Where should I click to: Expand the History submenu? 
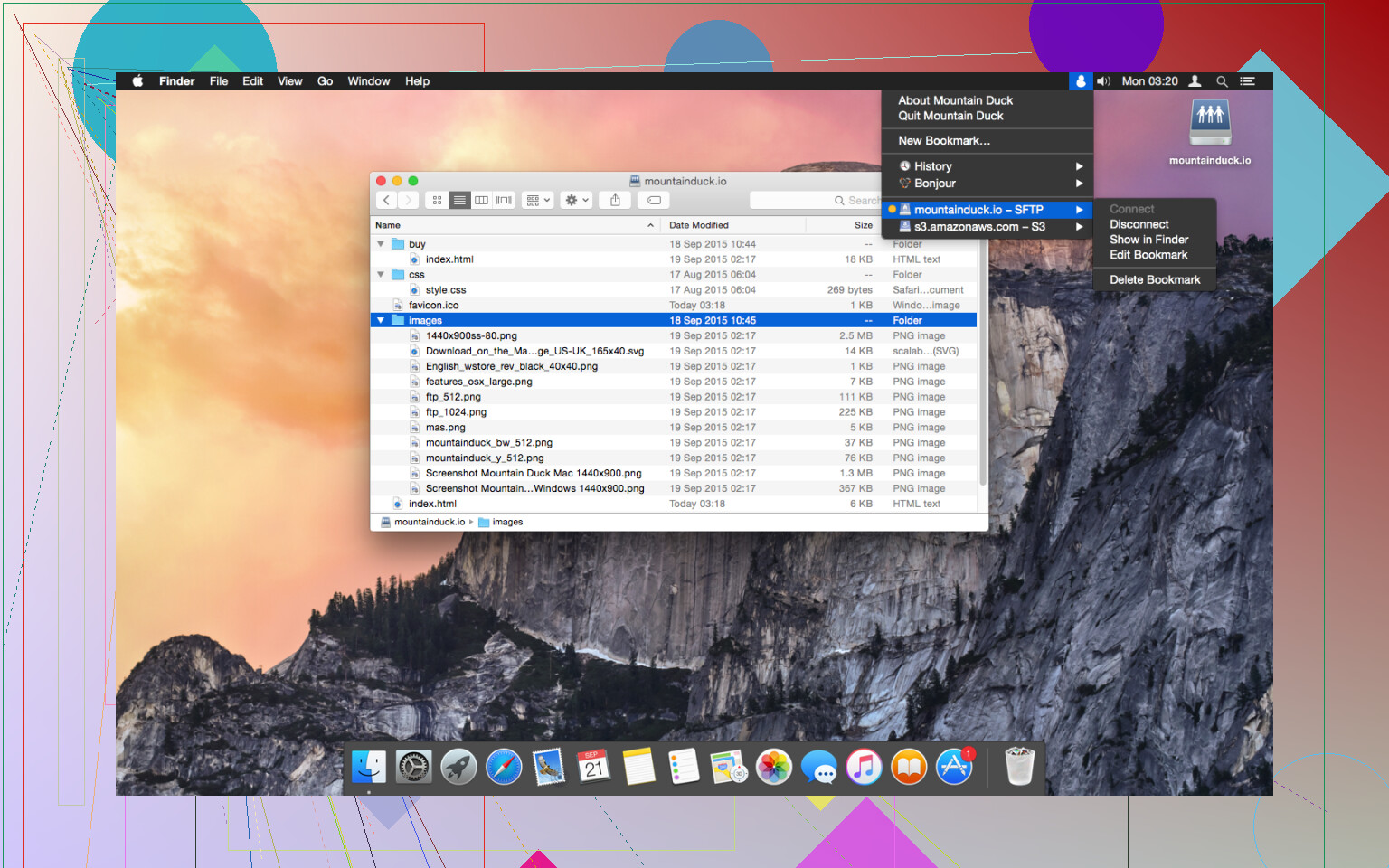pyautogui.click(x=987, y=166)
